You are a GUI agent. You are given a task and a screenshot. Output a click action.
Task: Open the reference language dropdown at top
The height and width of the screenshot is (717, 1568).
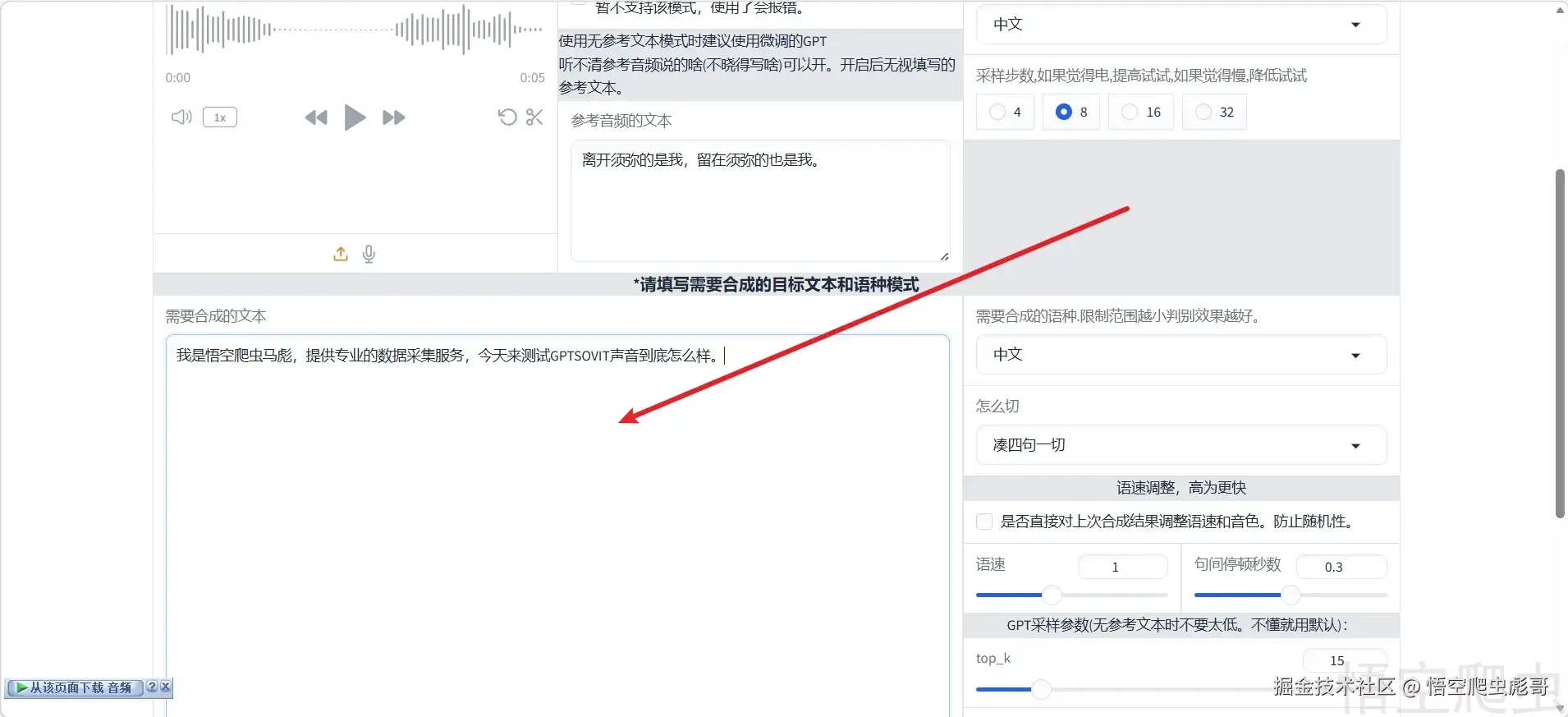click(1181, 25)
